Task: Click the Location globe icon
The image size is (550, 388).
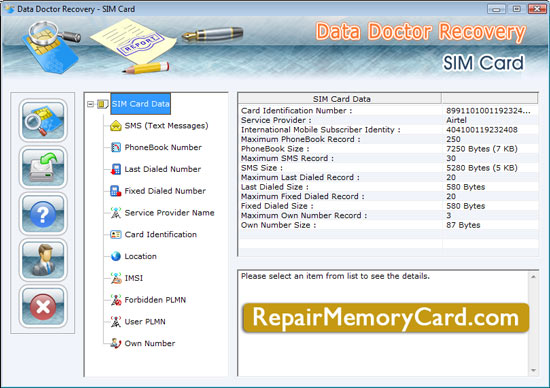Action: click(x=115, y=256)
